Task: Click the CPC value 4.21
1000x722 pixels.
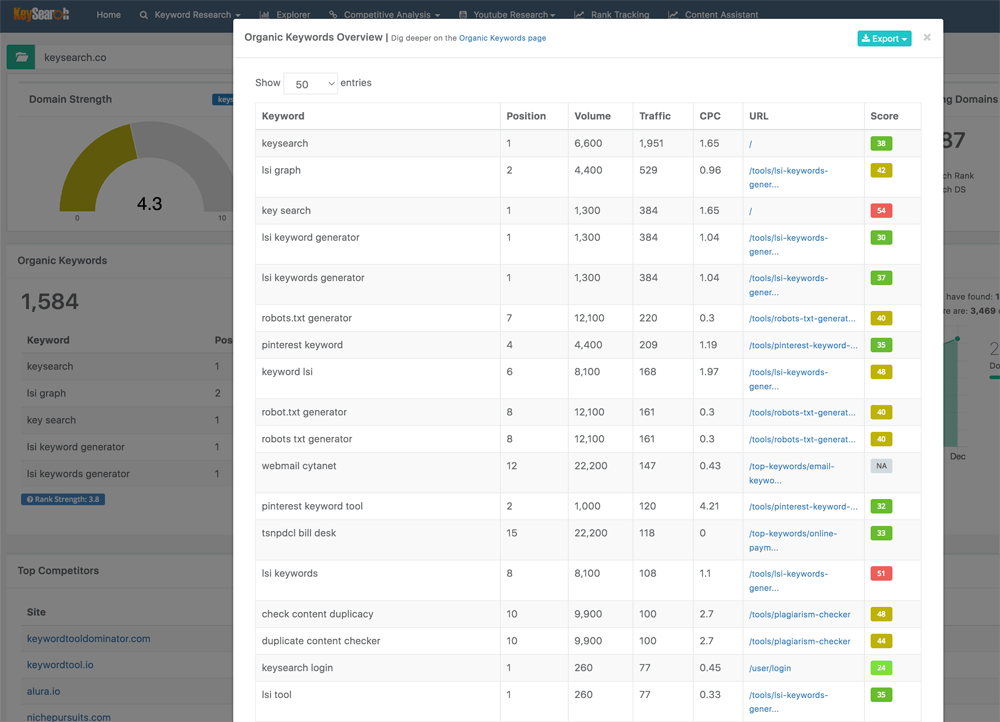Action: tap(709, 506)
